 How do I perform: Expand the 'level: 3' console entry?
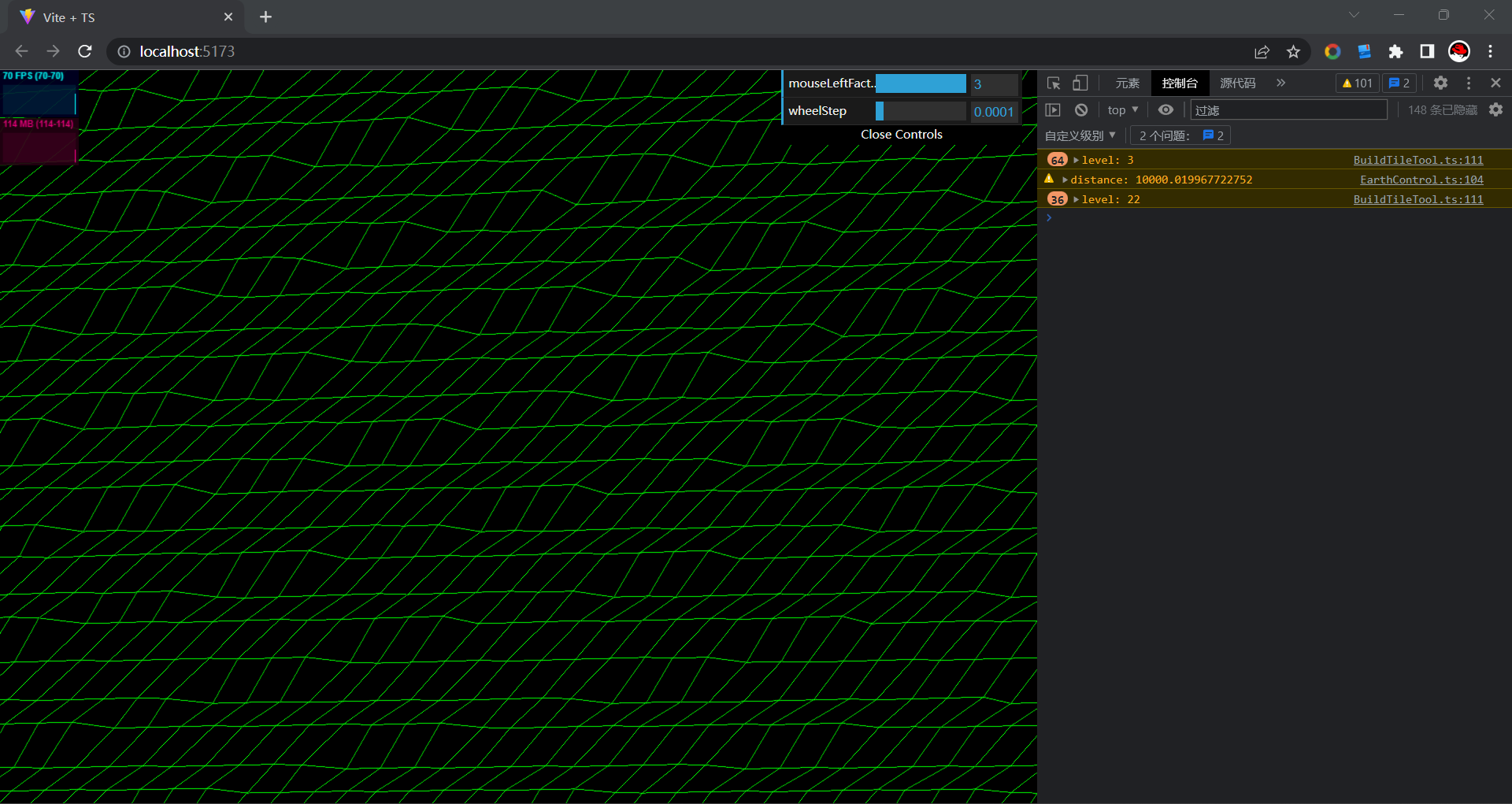tap(1076, 160)
